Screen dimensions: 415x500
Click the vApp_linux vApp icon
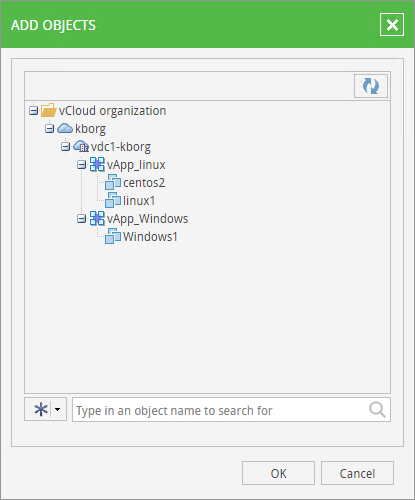(97, 164)
